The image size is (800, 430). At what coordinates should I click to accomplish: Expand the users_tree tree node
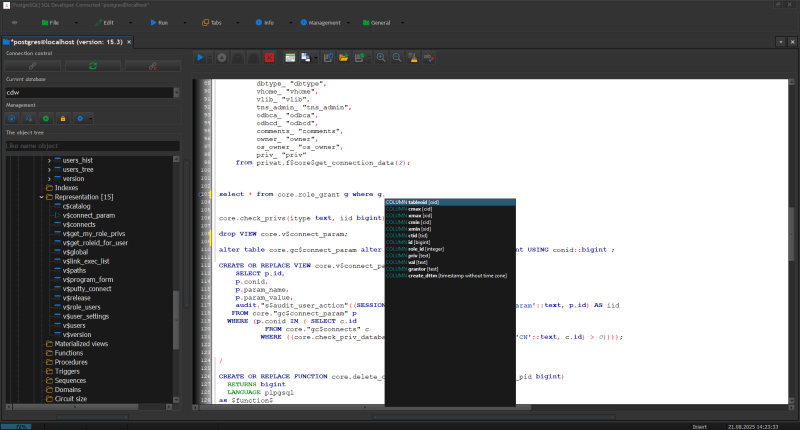49,169
